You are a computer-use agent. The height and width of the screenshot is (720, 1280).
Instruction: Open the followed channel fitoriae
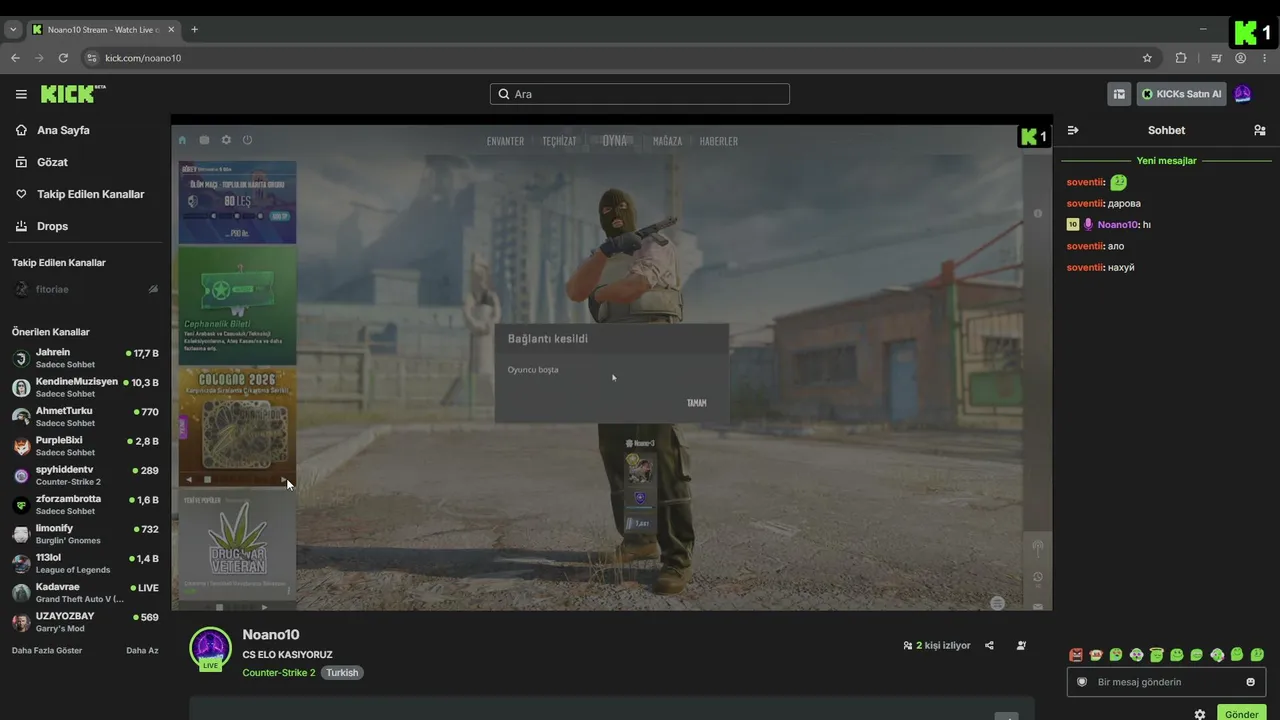(x=52, y=289)
